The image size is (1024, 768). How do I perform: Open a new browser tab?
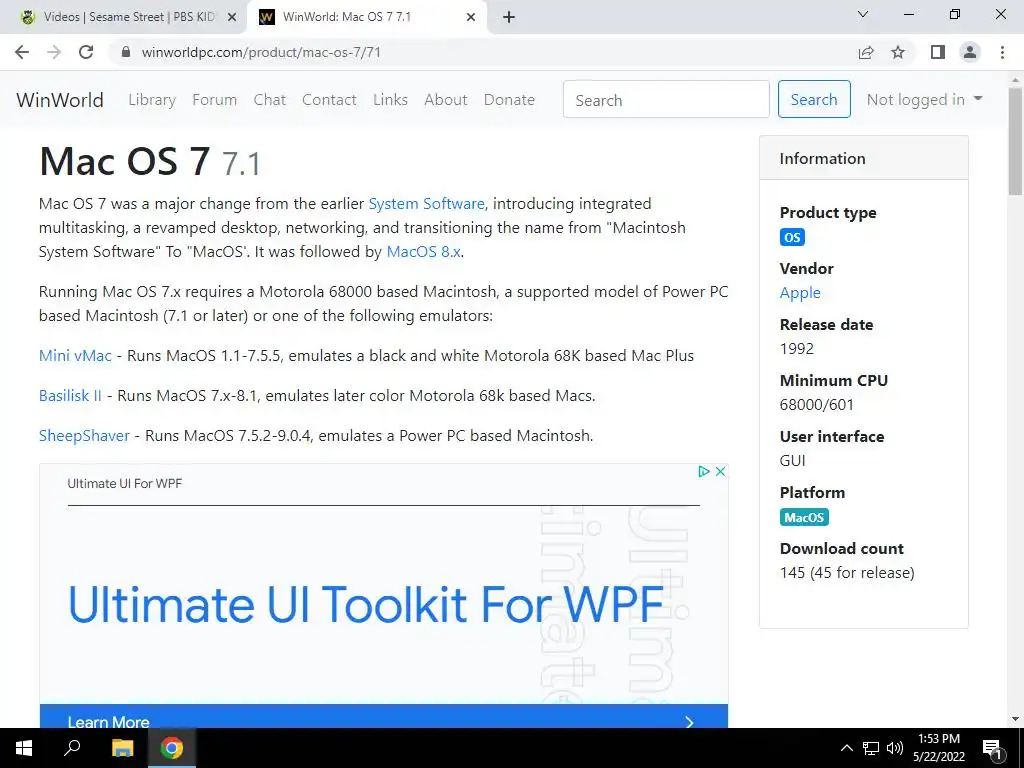click(509, 17)
